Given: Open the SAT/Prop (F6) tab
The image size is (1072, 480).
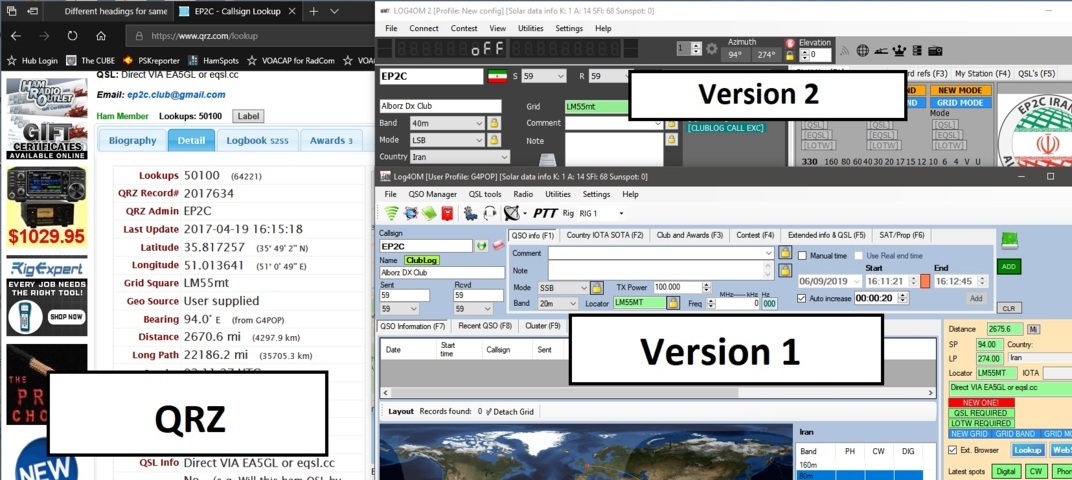Looking at the screenshot, I should (901, 235).
